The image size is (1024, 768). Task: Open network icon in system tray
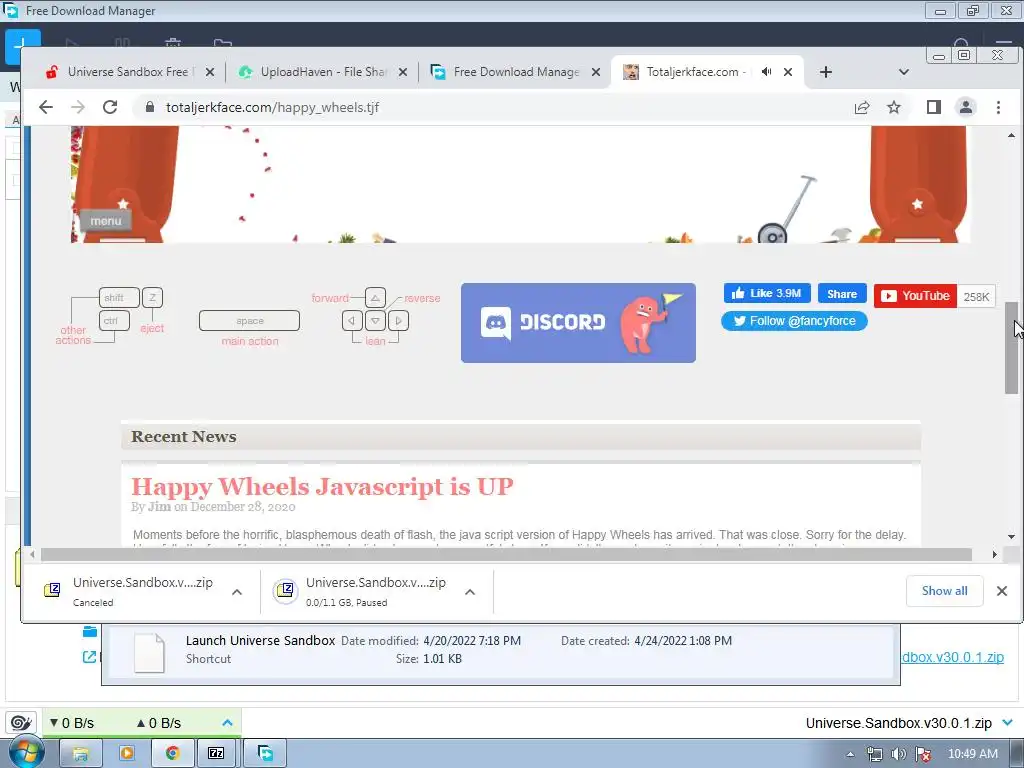[874, 754]
